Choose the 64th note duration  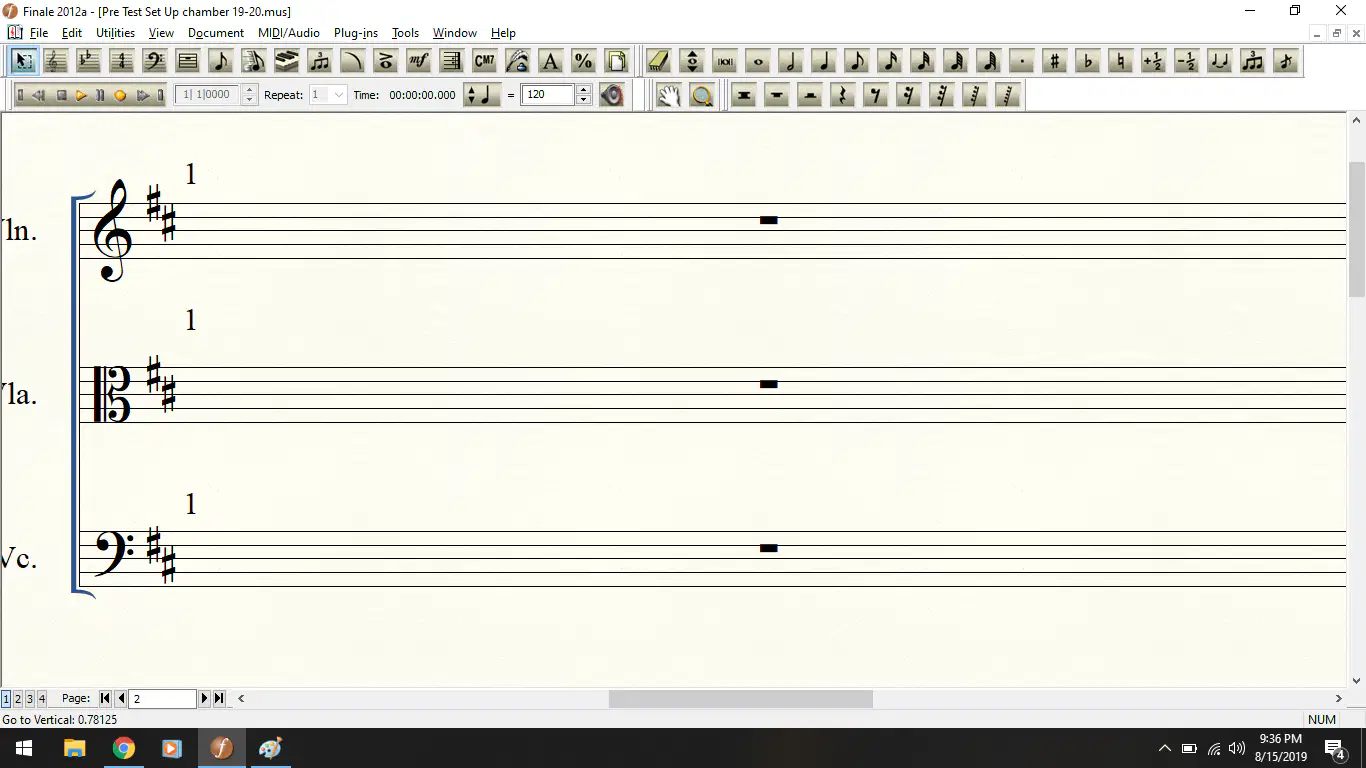coord(956,61)
